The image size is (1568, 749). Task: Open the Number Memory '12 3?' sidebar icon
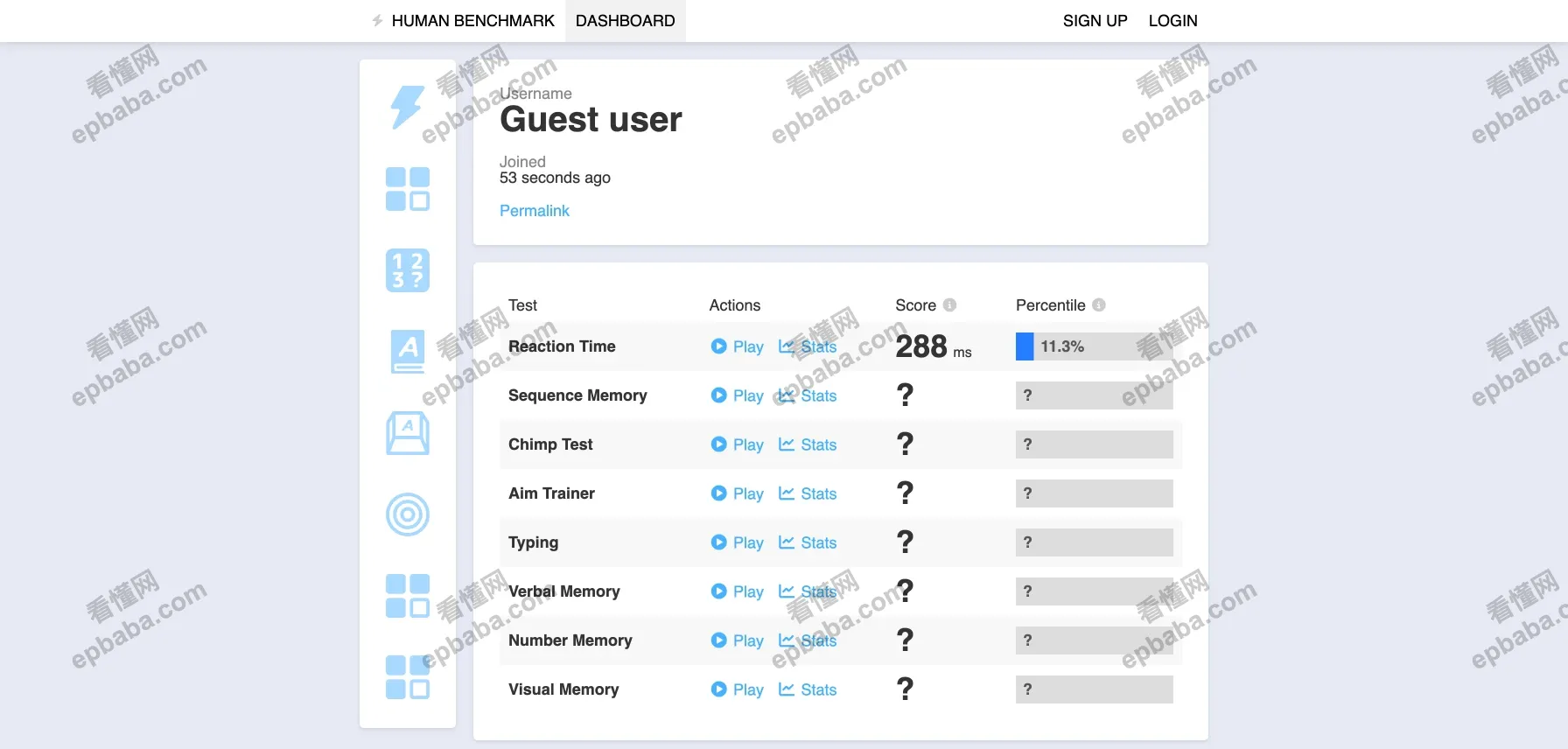408,270
